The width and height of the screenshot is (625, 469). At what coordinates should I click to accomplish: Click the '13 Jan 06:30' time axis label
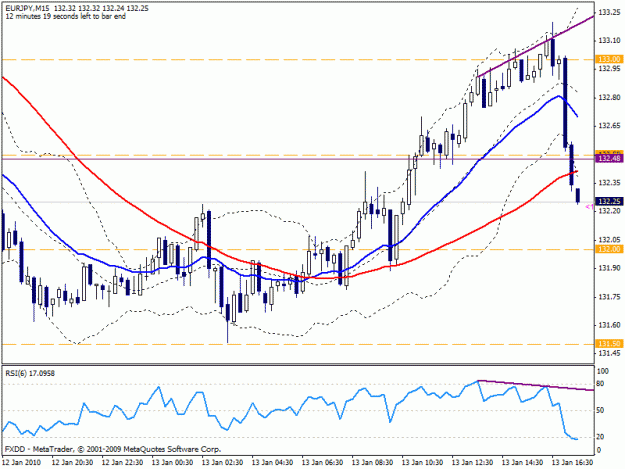click(x=322, y=462)
